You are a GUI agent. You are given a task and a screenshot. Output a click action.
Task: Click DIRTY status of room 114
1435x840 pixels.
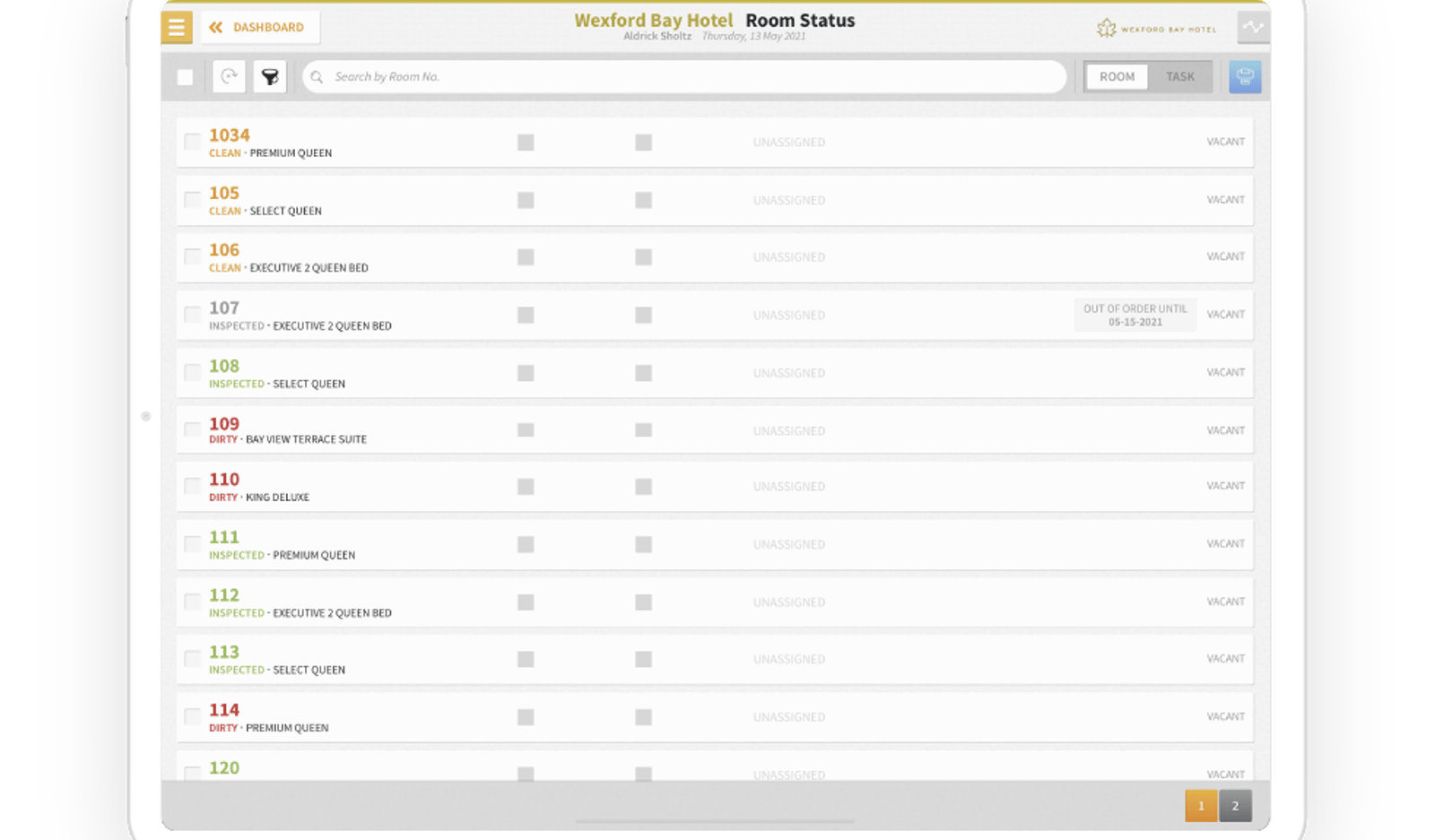pyautogui.click(x=223, y=728)
